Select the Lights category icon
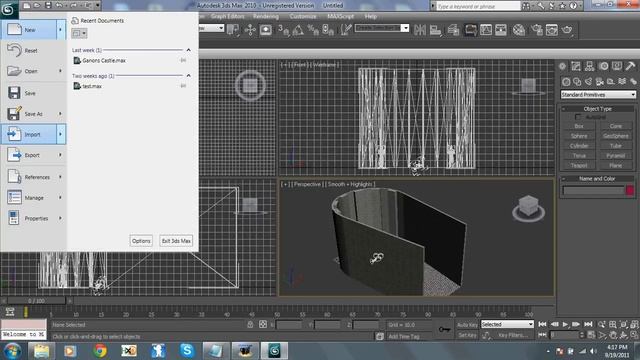This screenshot has height=360, width=640. 588,82
